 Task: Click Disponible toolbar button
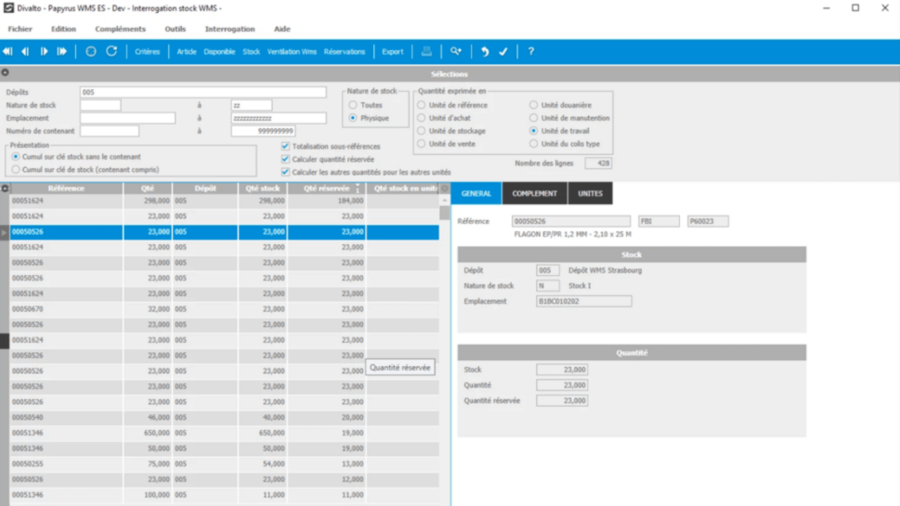[219, 52]
